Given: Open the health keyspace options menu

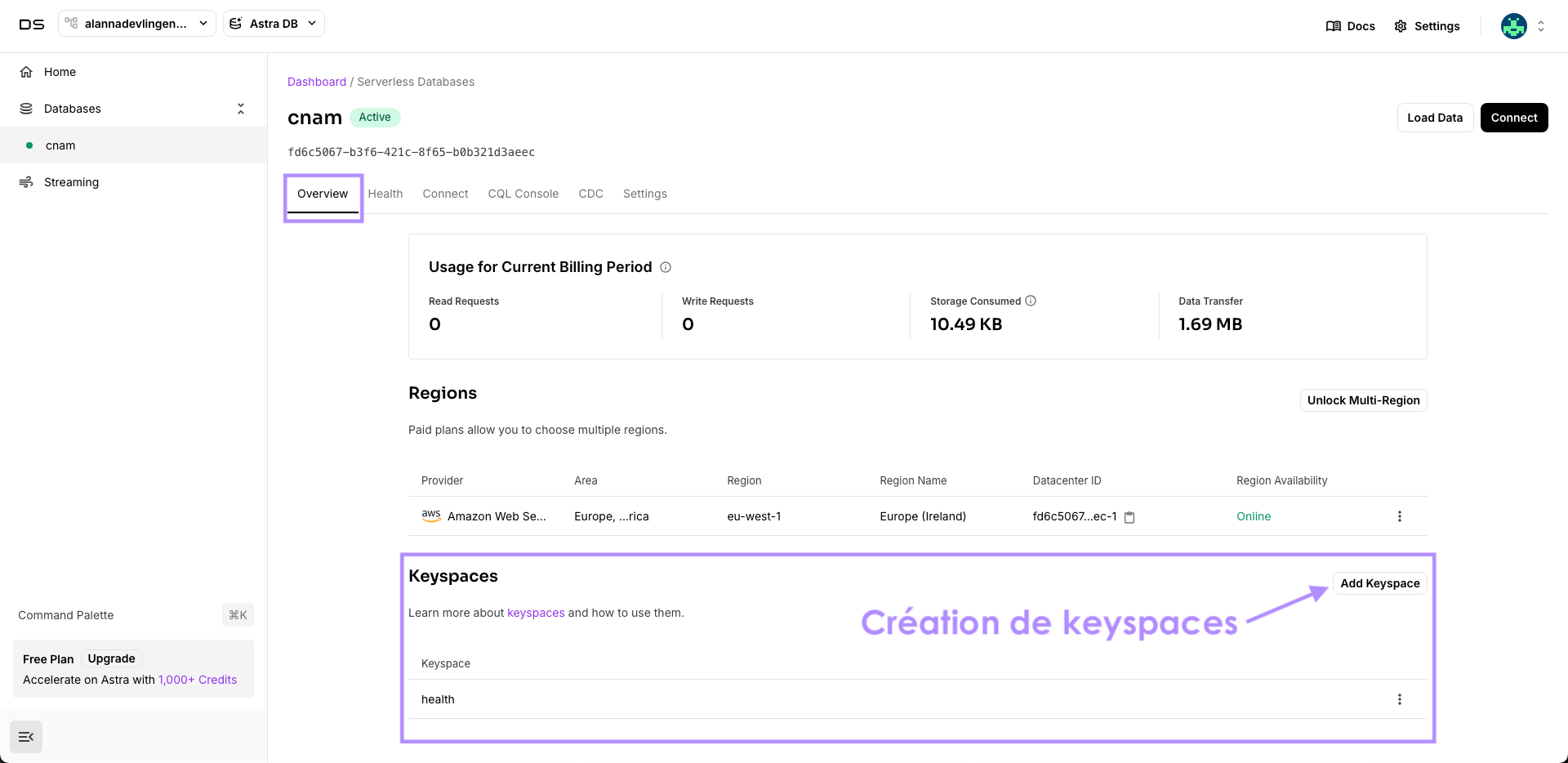Looking at the screenshot, I should (1400, 699).
